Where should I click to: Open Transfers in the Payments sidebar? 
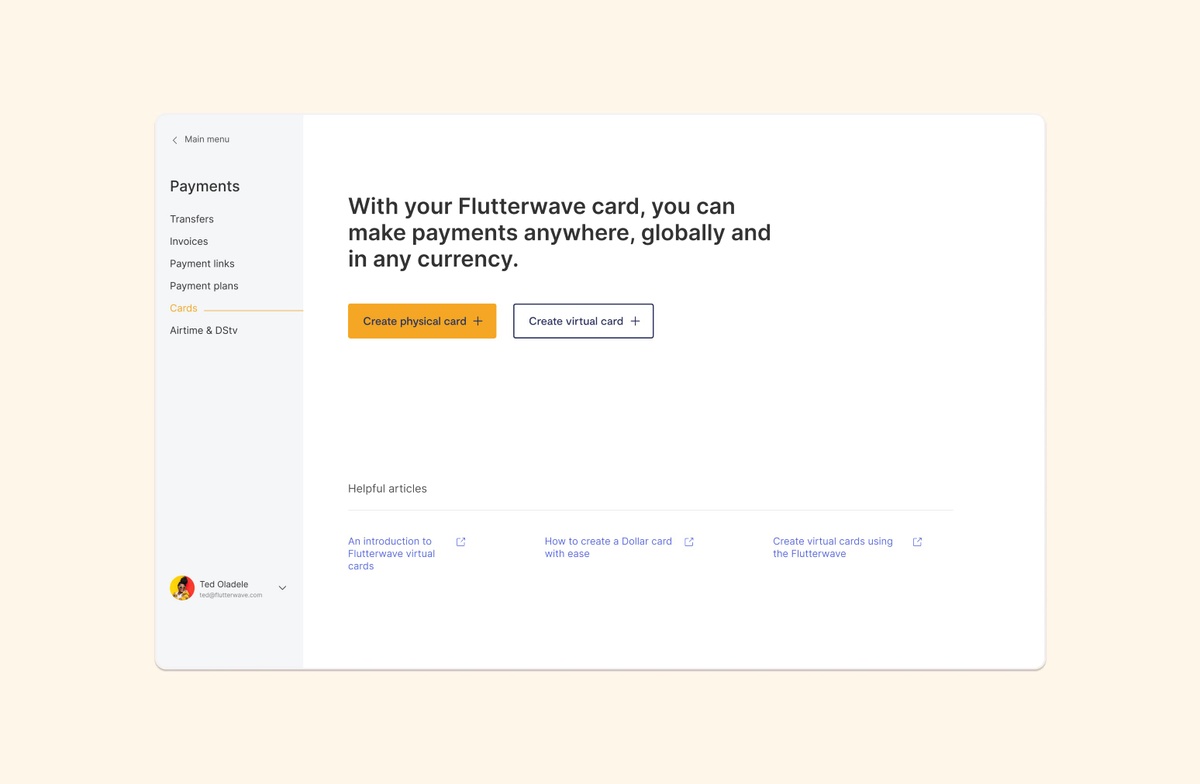click(192, 219)
